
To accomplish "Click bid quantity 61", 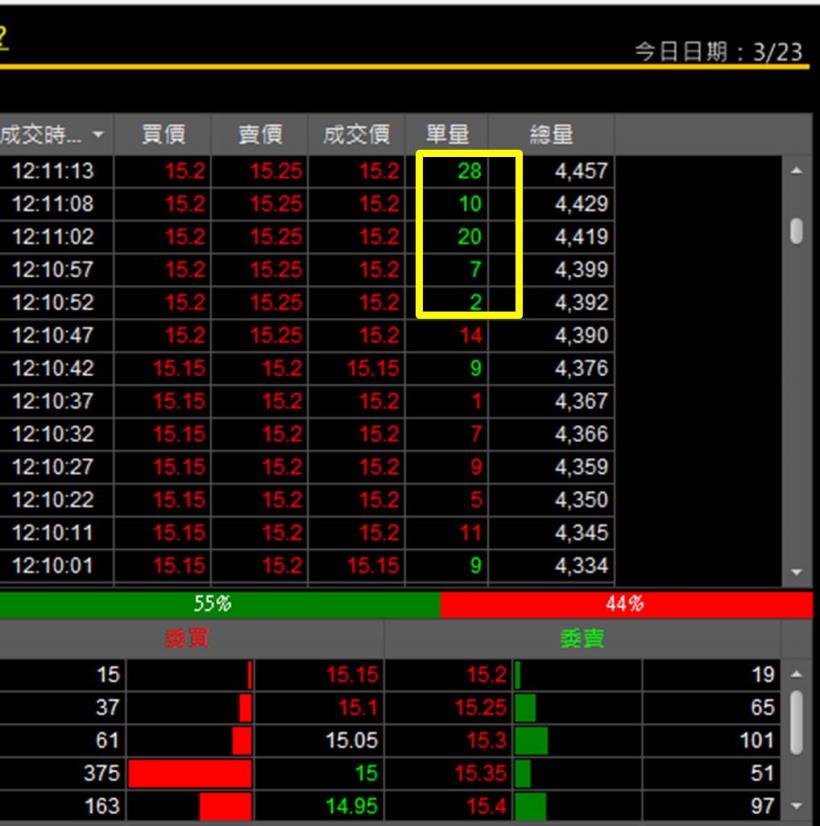I will pos(107,740).
